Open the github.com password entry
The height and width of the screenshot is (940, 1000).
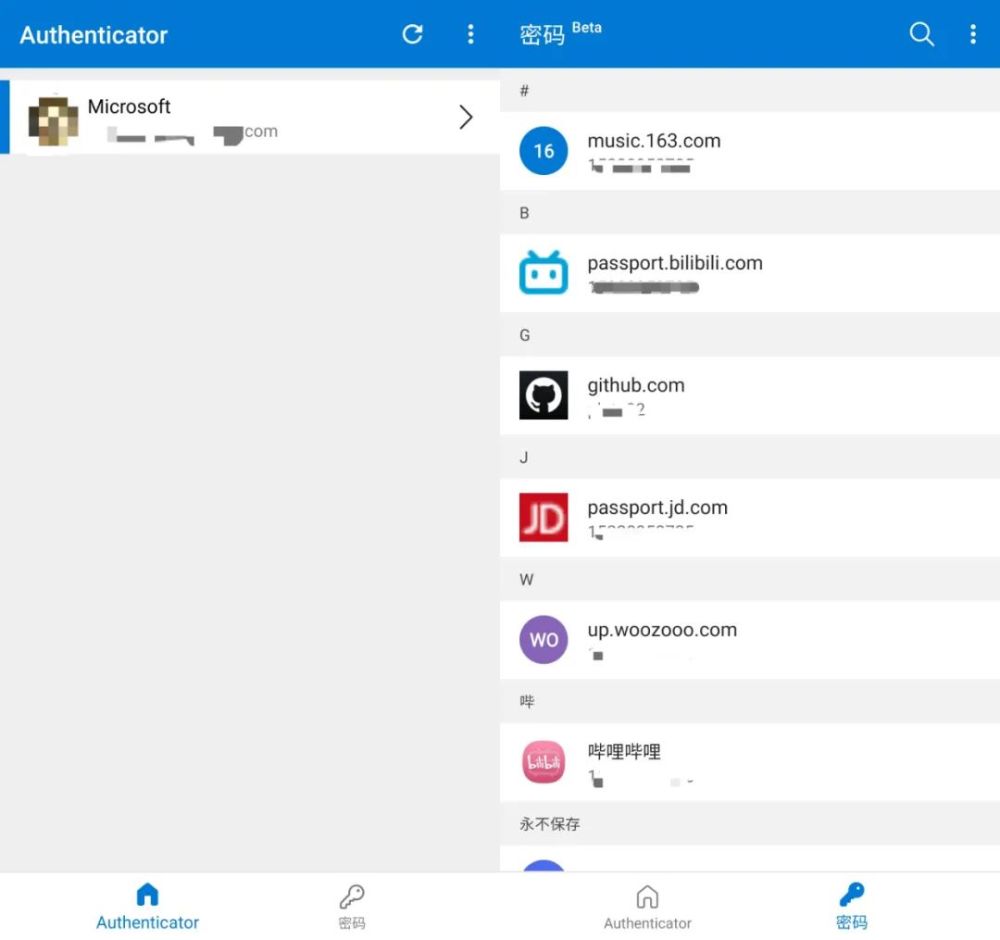pos(750,395)
